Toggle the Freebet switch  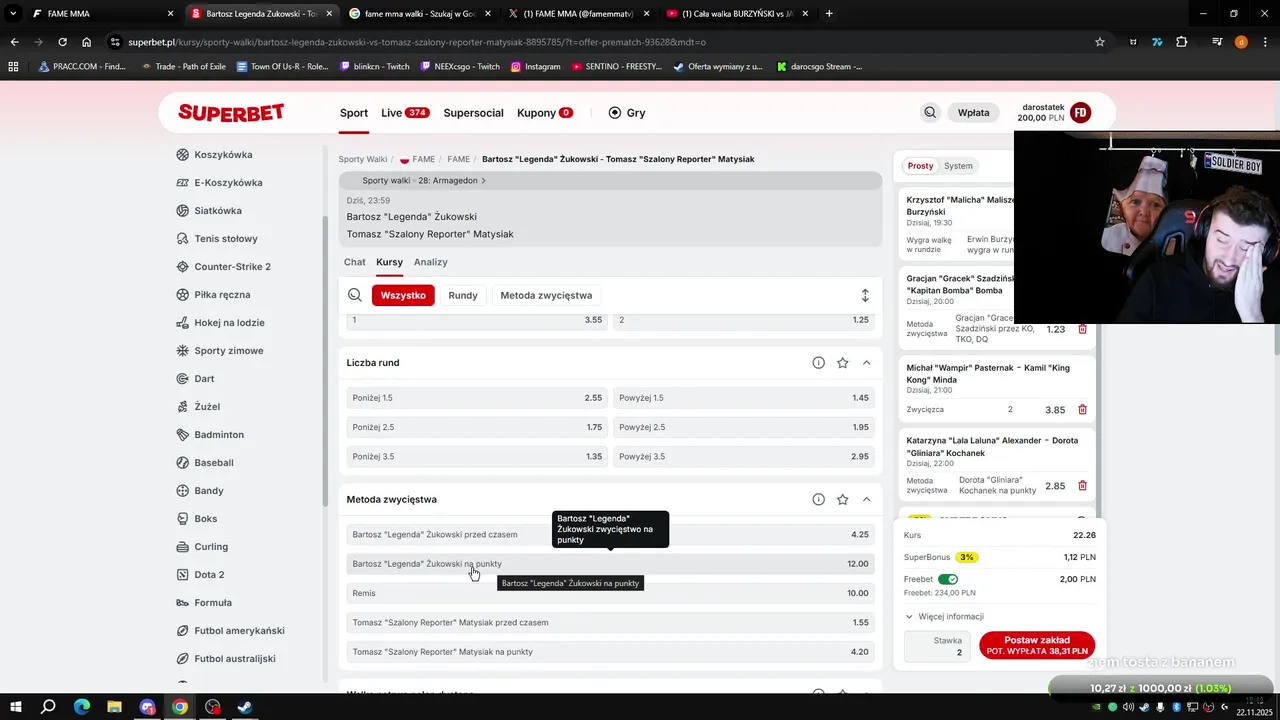(x=948, y=579)
